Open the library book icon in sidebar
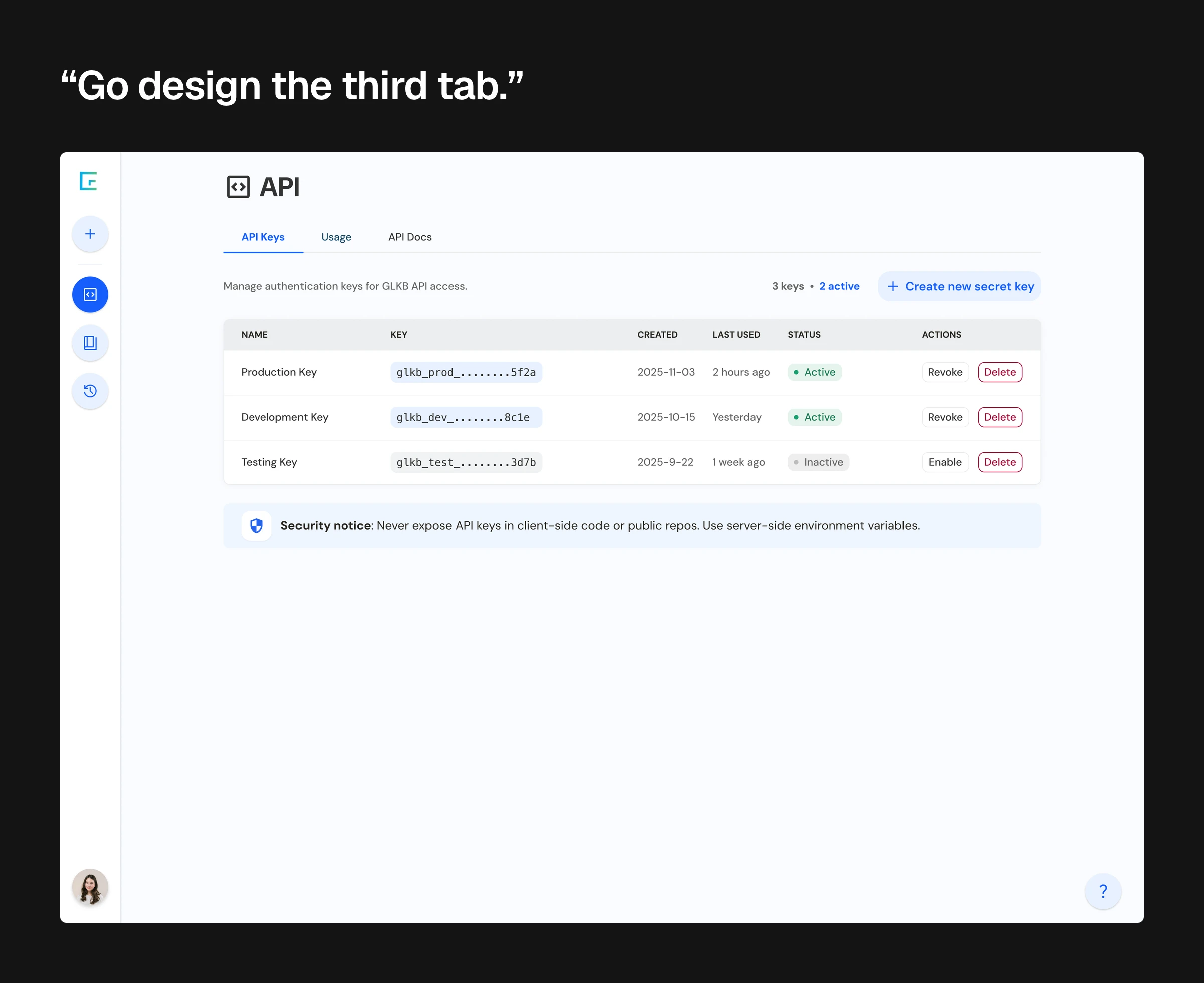Viewport: 1204px width, 983px height. pos(90,343)
